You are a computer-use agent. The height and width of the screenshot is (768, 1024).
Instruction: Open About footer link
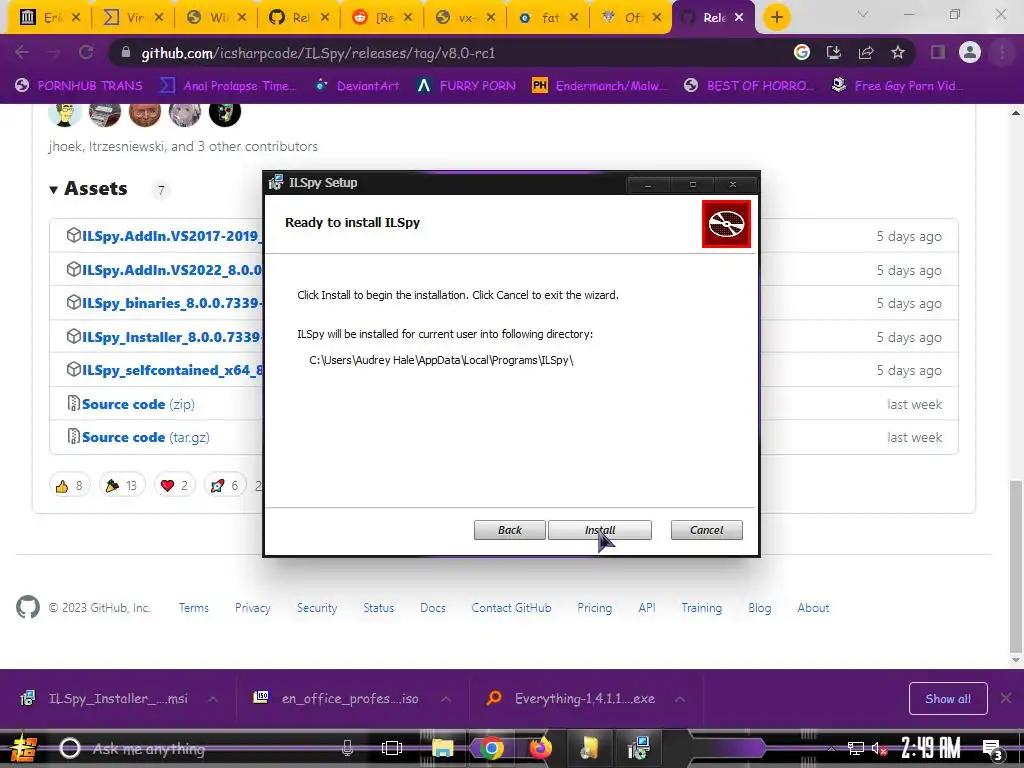(813, 607)
